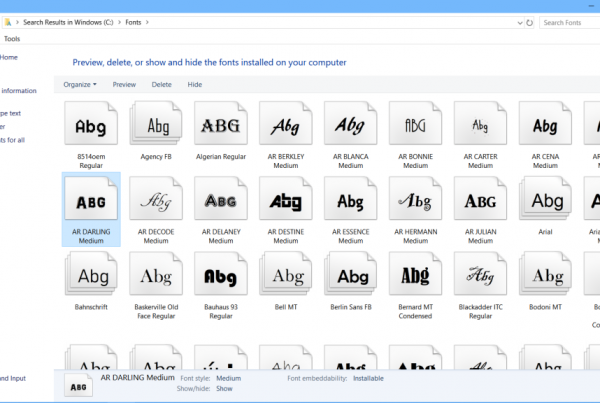
Task: Select the Bahnschrift font icon
Action: click(91, 273)
